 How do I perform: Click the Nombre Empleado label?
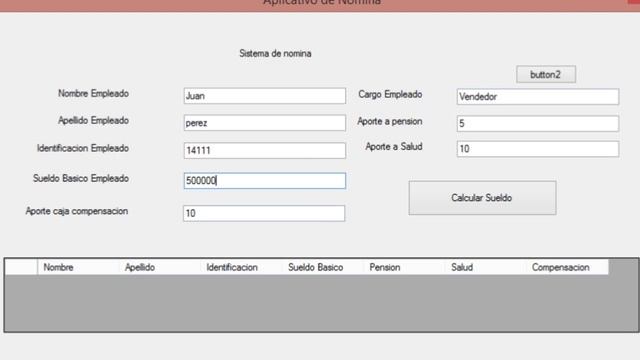point(93,93)
